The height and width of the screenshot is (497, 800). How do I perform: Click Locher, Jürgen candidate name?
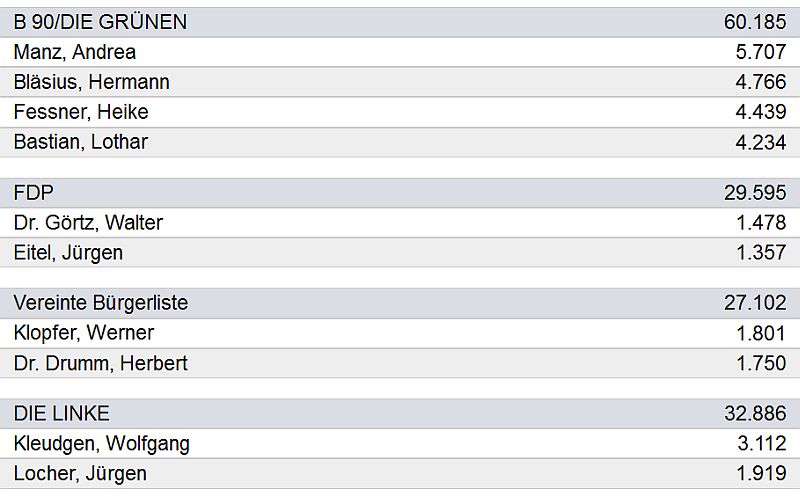(x=80, y=474)
